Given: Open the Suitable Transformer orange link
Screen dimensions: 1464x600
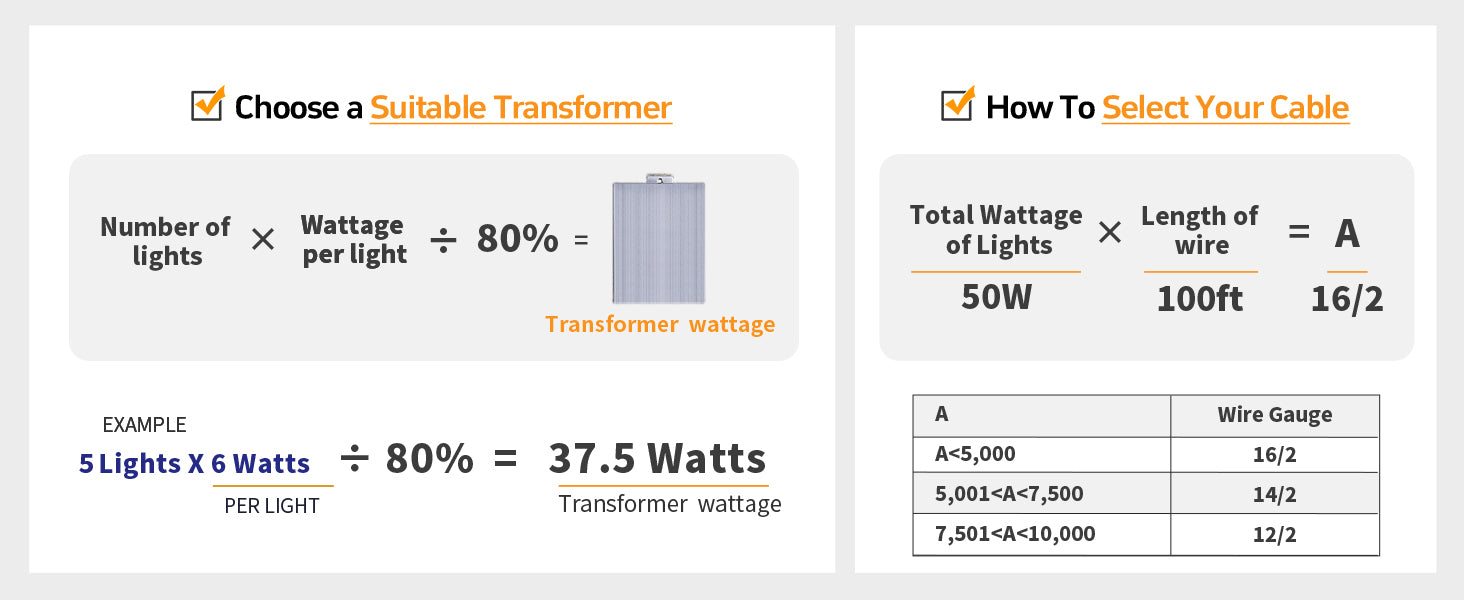Looking at the screenshot, I should 521,108.
